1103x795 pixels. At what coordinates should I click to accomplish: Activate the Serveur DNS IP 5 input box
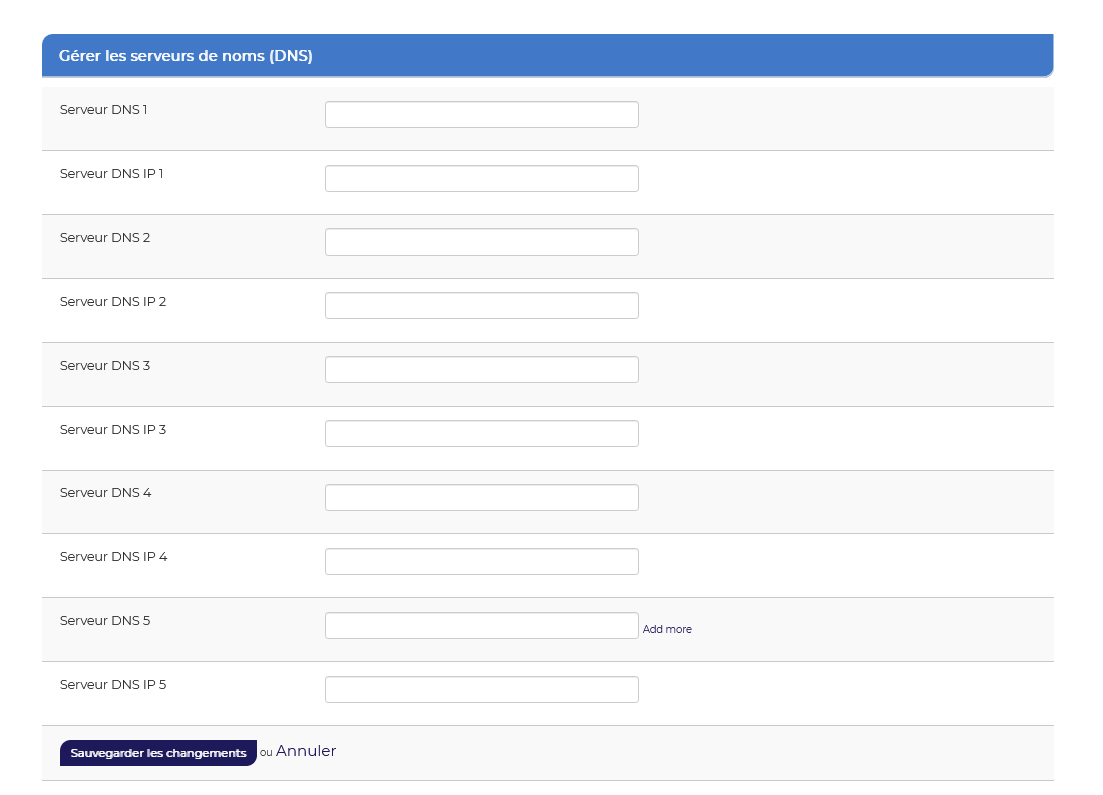[x=482, y=689]
